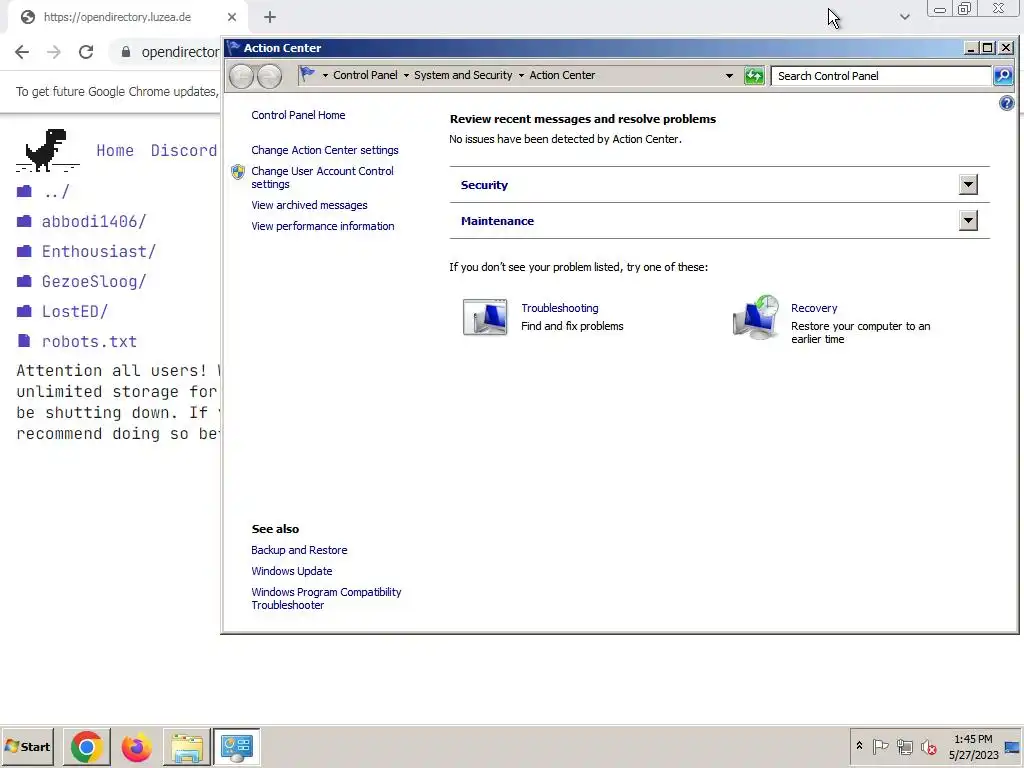Click the Action Center flag icon in breadcrumb
This screenshot has width=1024, height=768.
[307, 75]
